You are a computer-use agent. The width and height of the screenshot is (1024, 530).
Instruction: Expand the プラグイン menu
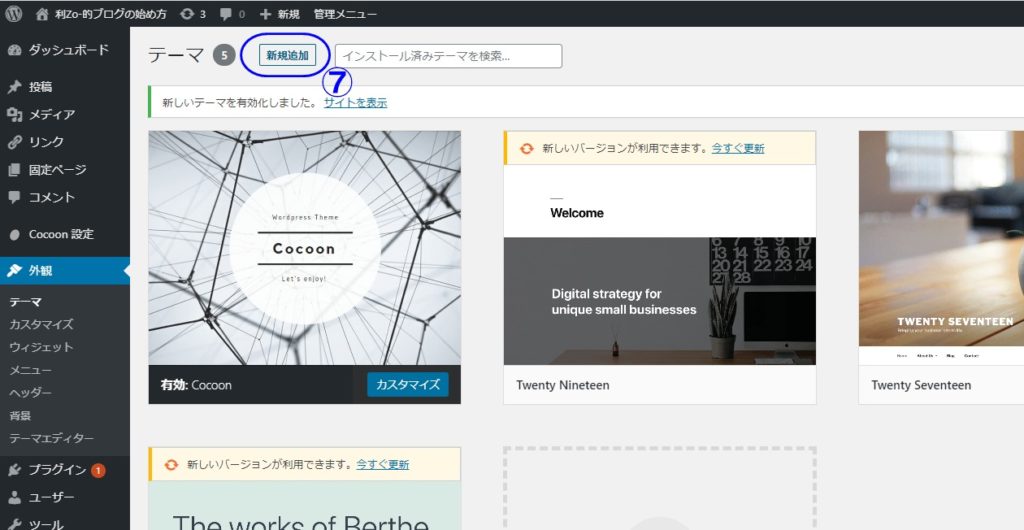57,470
